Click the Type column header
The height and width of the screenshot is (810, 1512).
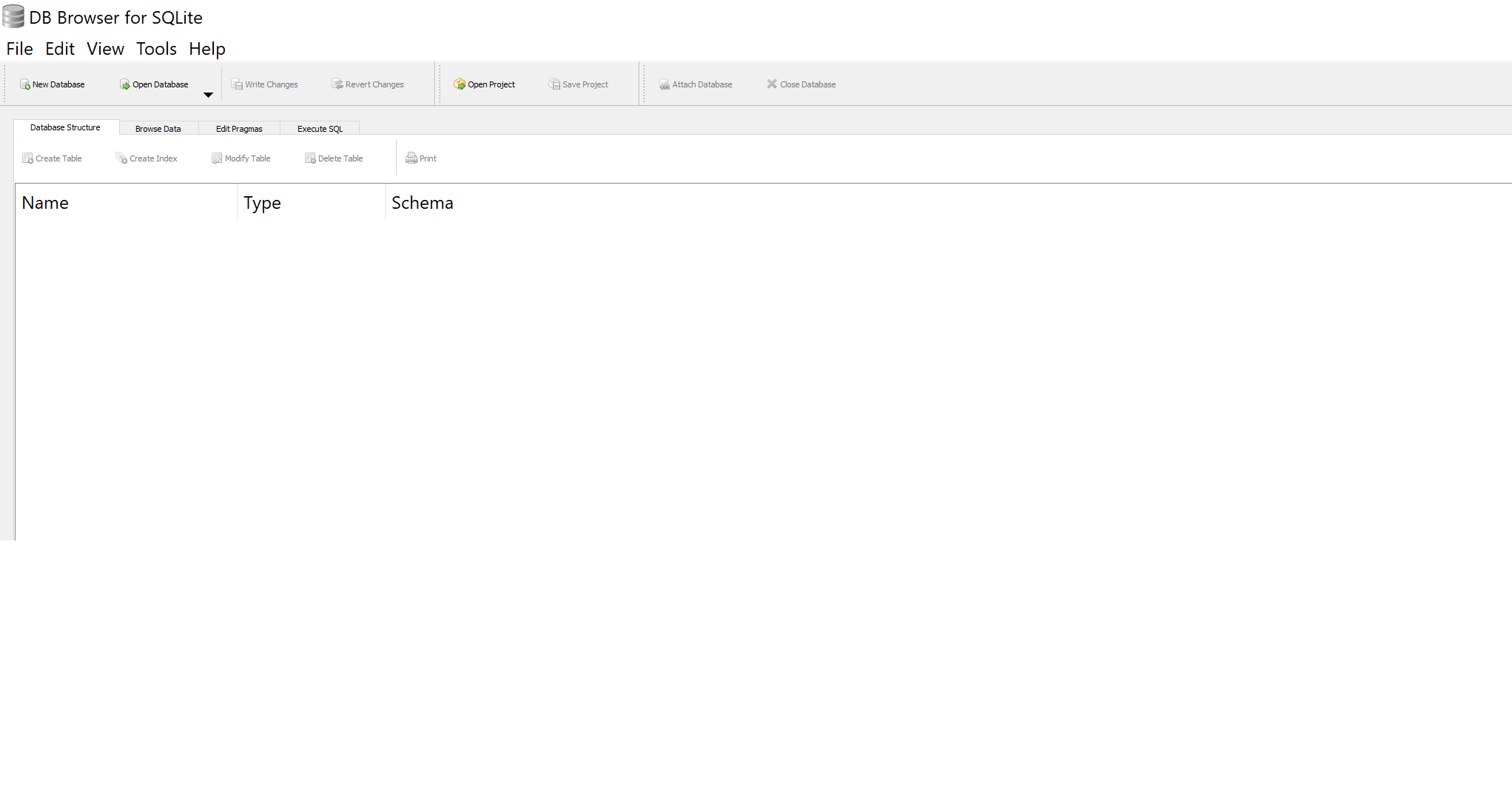(311, 203)
